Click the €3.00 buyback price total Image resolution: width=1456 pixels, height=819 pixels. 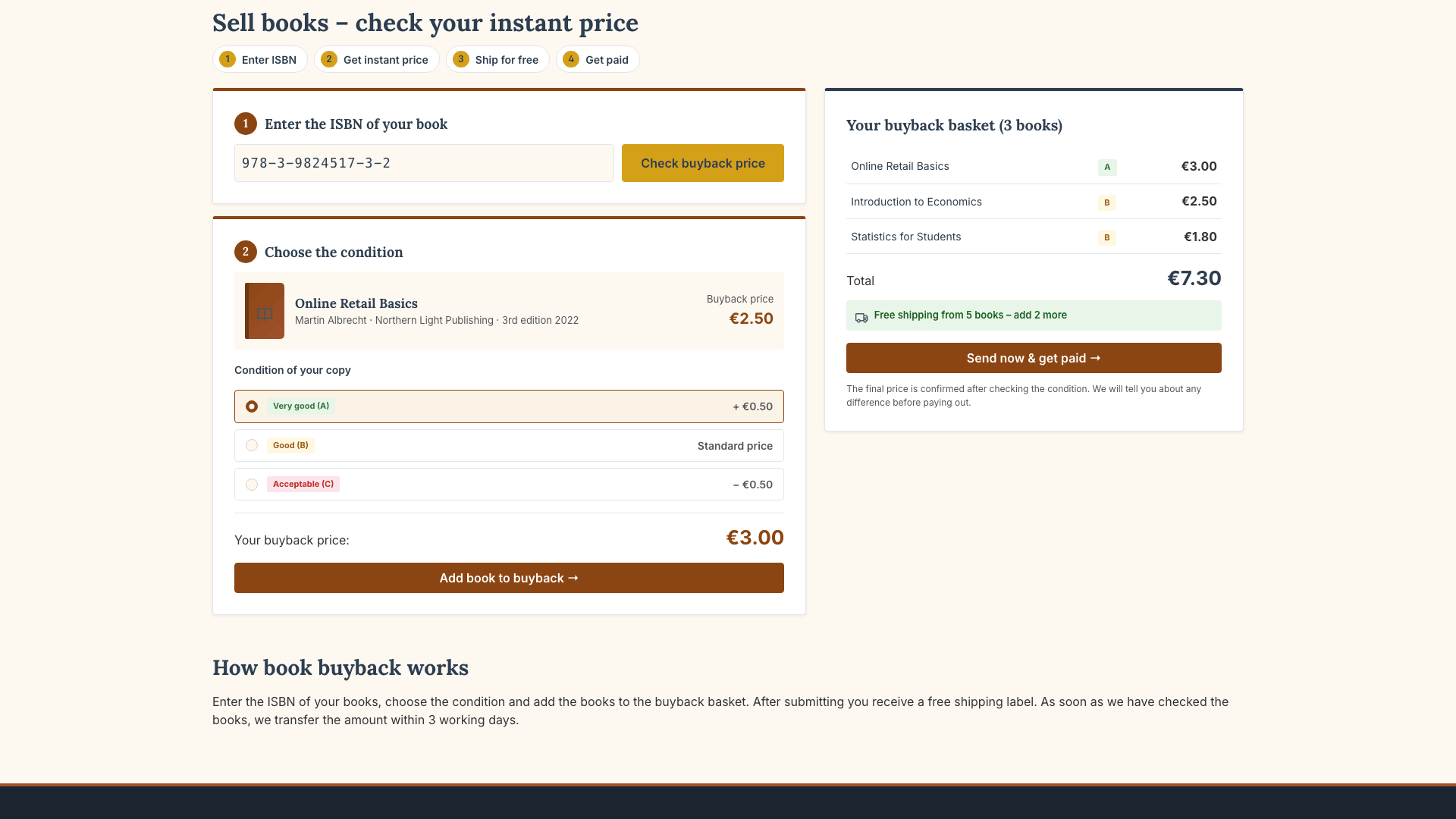[755, 538]
